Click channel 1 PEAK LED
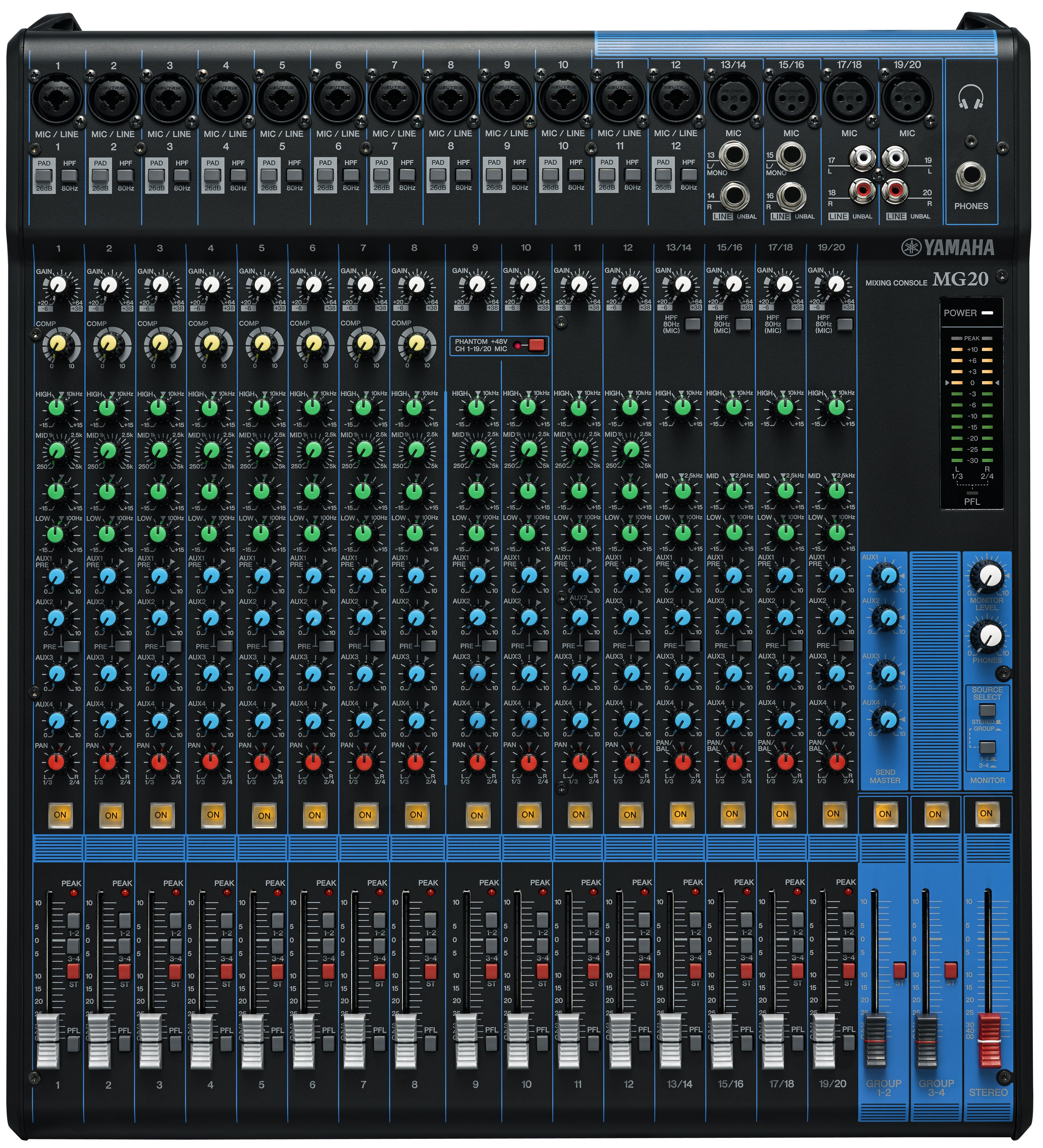This screenshot has width=1043, height=1148. (73, 892)
